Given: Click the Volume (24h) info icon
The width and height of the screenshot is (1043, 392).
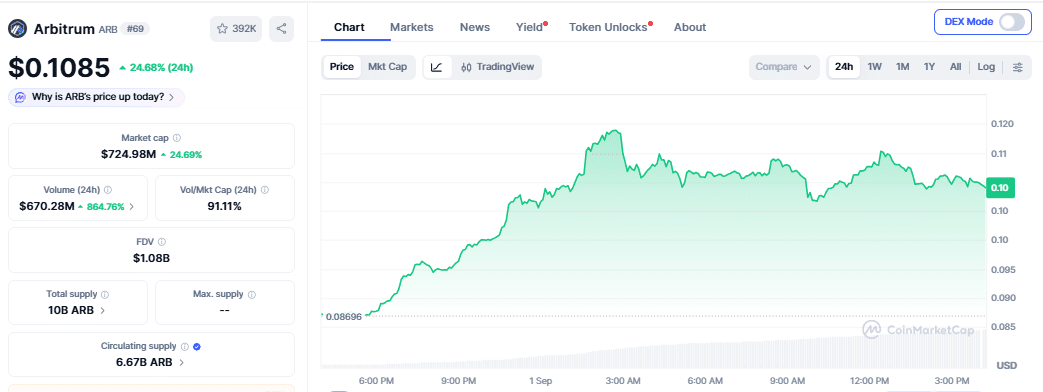Looking at the screenshot, I should coord(108,190).
